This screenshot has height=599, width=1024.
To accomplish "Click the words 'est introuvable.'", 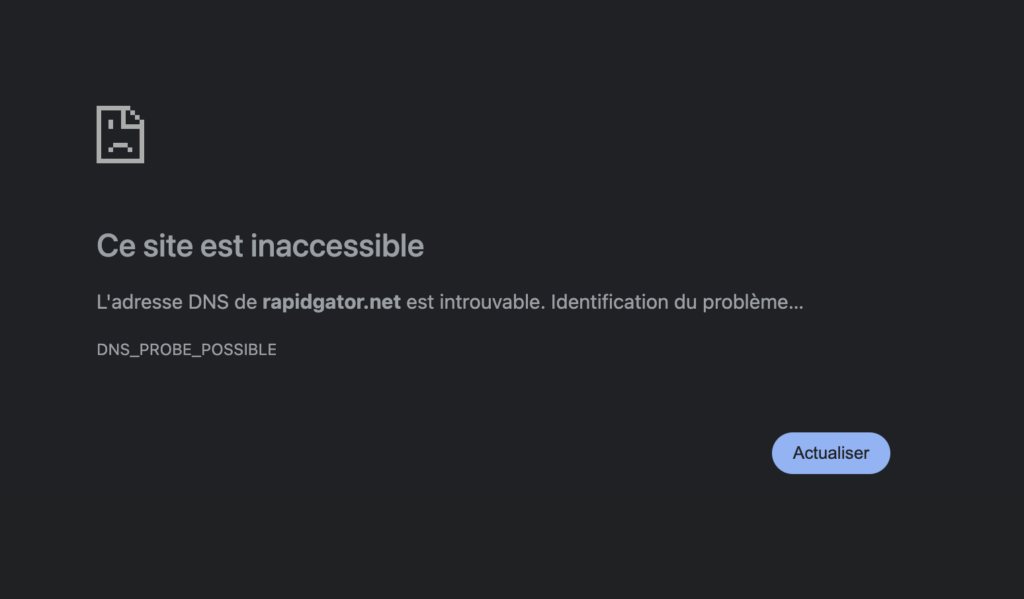I will (x=475, y=302).
